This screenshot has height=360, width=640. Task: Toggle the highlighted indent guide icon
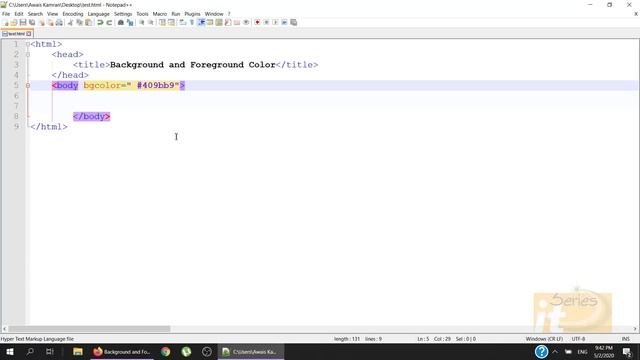(201, 23)
